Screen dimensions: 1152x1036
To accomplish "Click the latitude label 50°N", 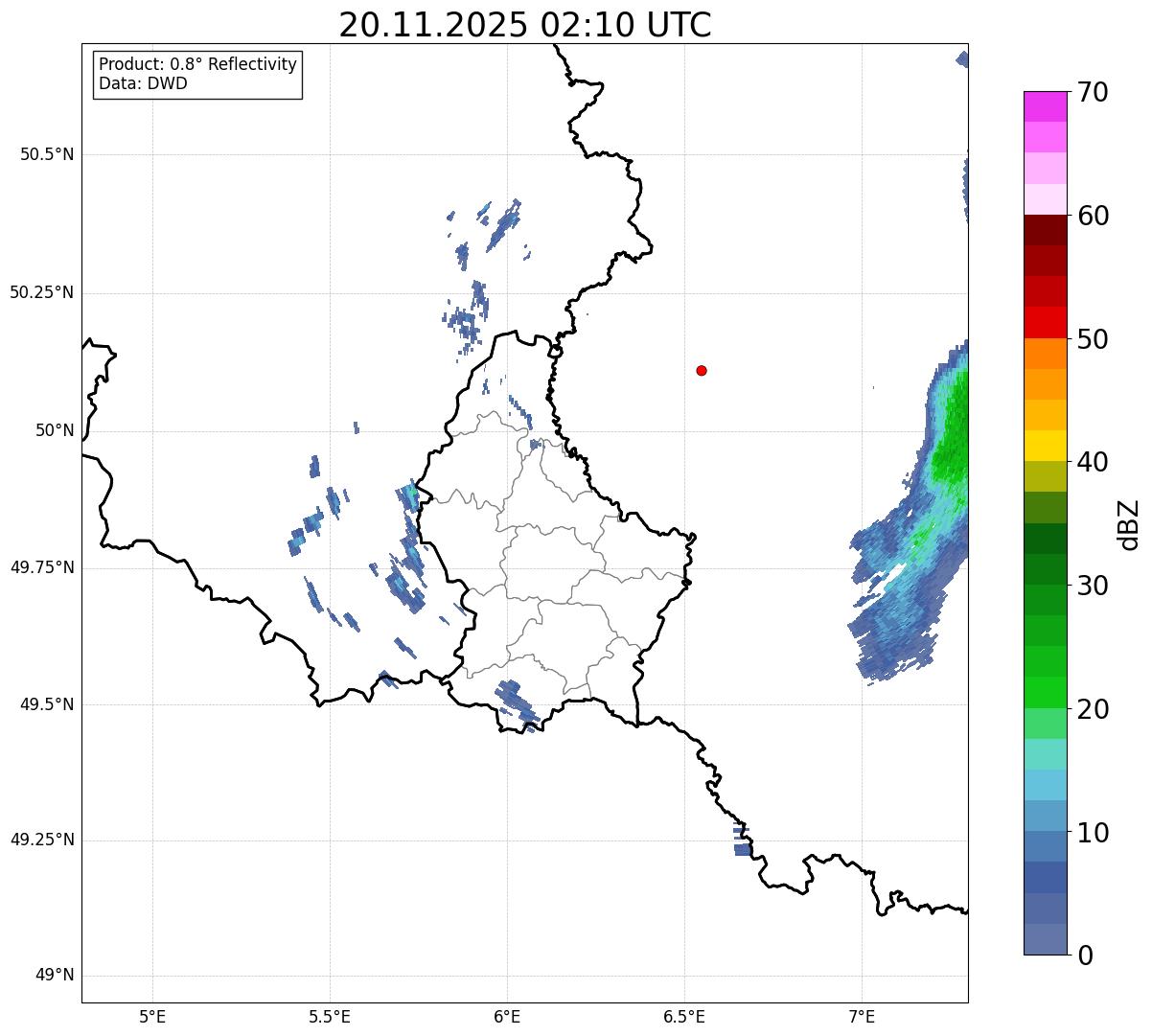I will (55, 430).
